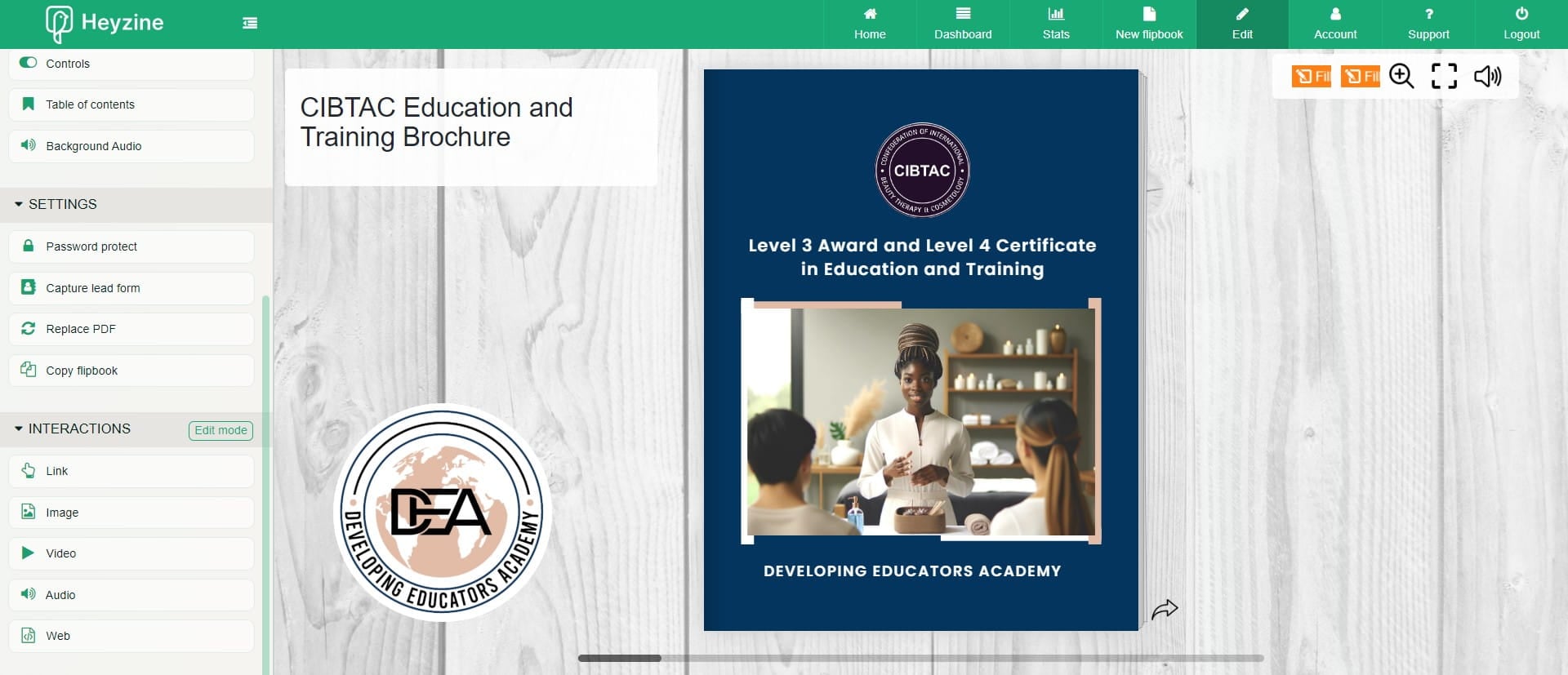Toggle the Controls switch
This screenshot has width=1568, height=675.
tap(29, 62)
